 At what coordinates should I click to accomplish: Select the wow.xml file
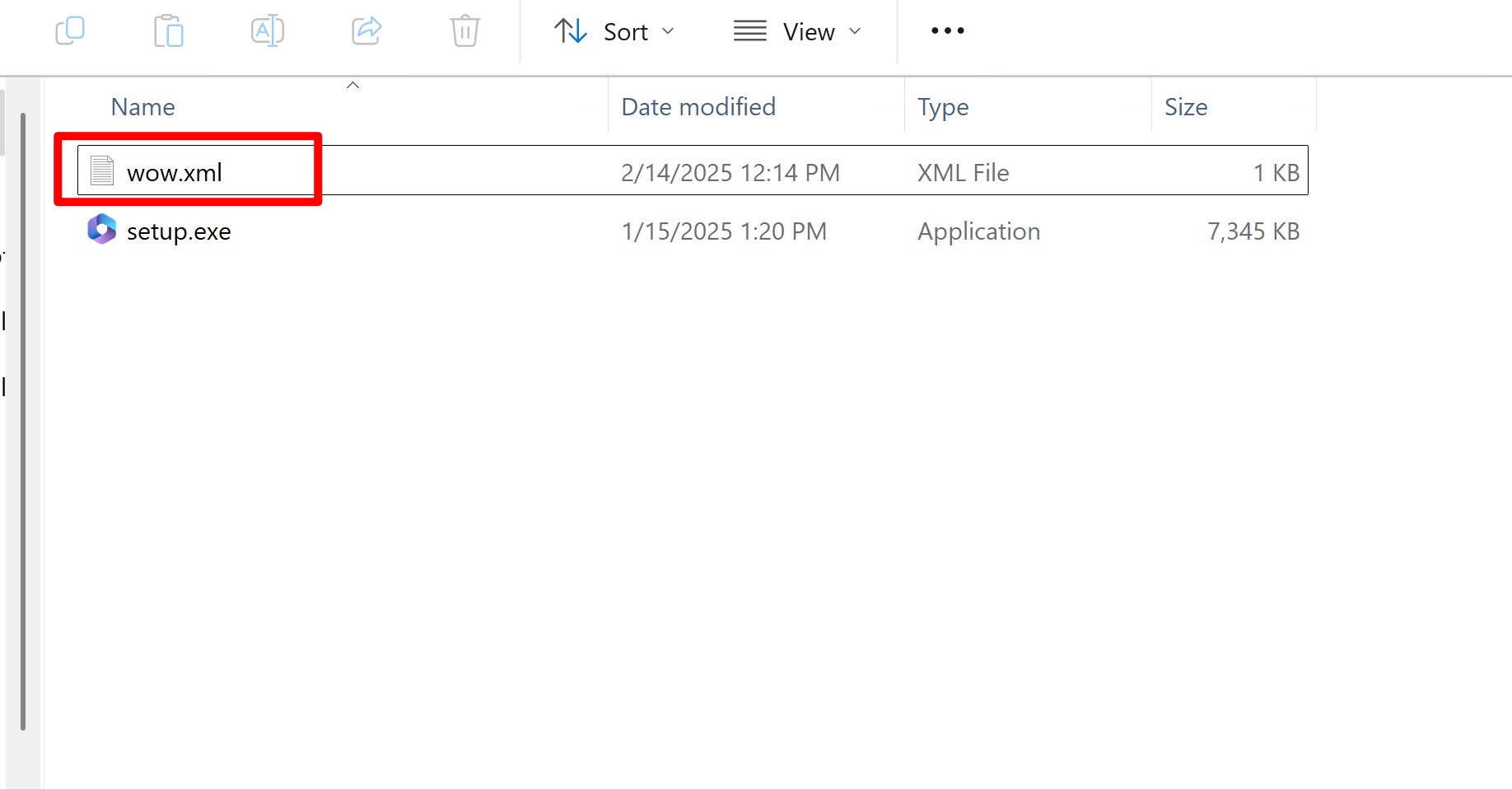pyautogui.click(x=693, y=171)
